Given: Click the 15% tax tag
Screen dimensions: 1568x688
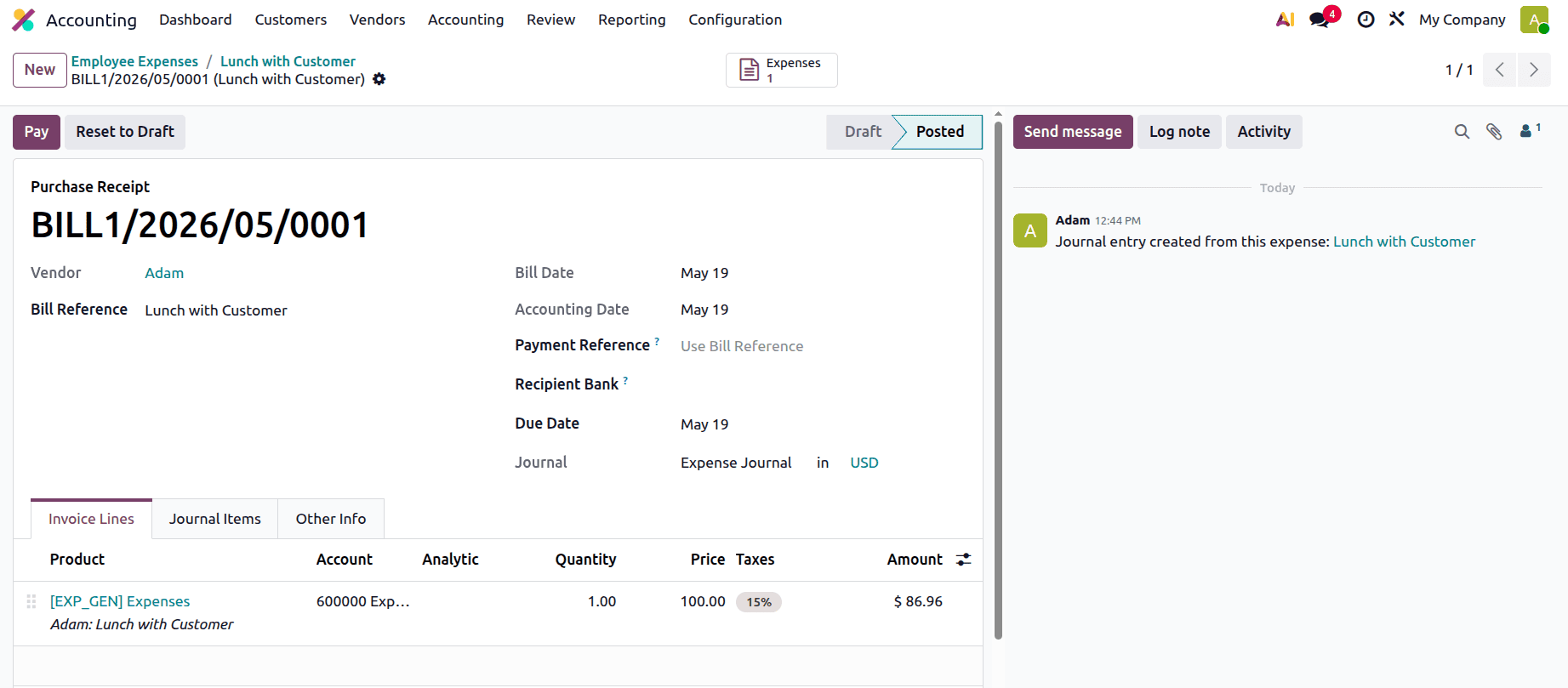Looking at the screenshot, I should coord(759,602).
